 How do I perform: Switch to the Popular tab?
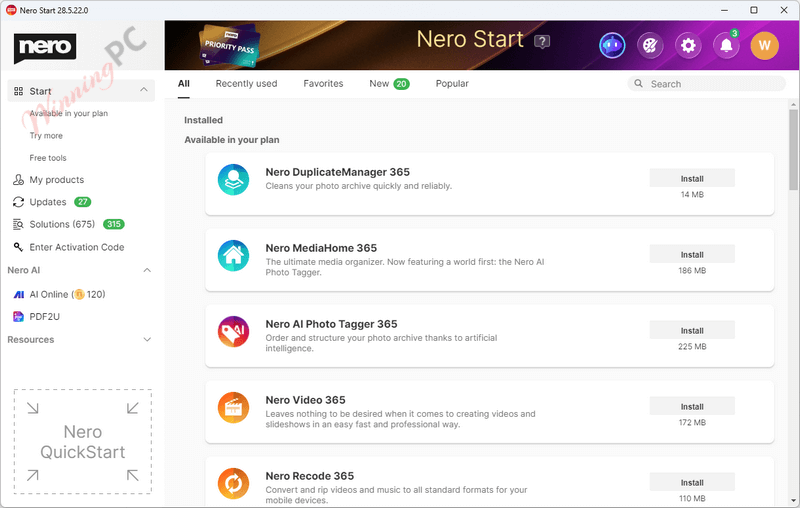[x=452, y=84]
